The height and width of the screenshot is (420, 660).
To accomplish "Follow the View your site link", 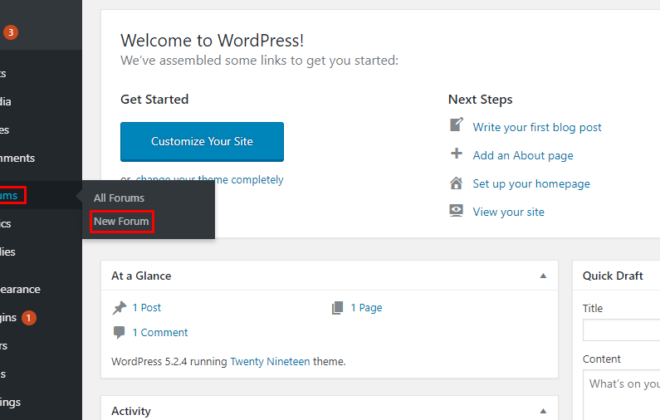I will pyautogui.click(x=508, y=212).
